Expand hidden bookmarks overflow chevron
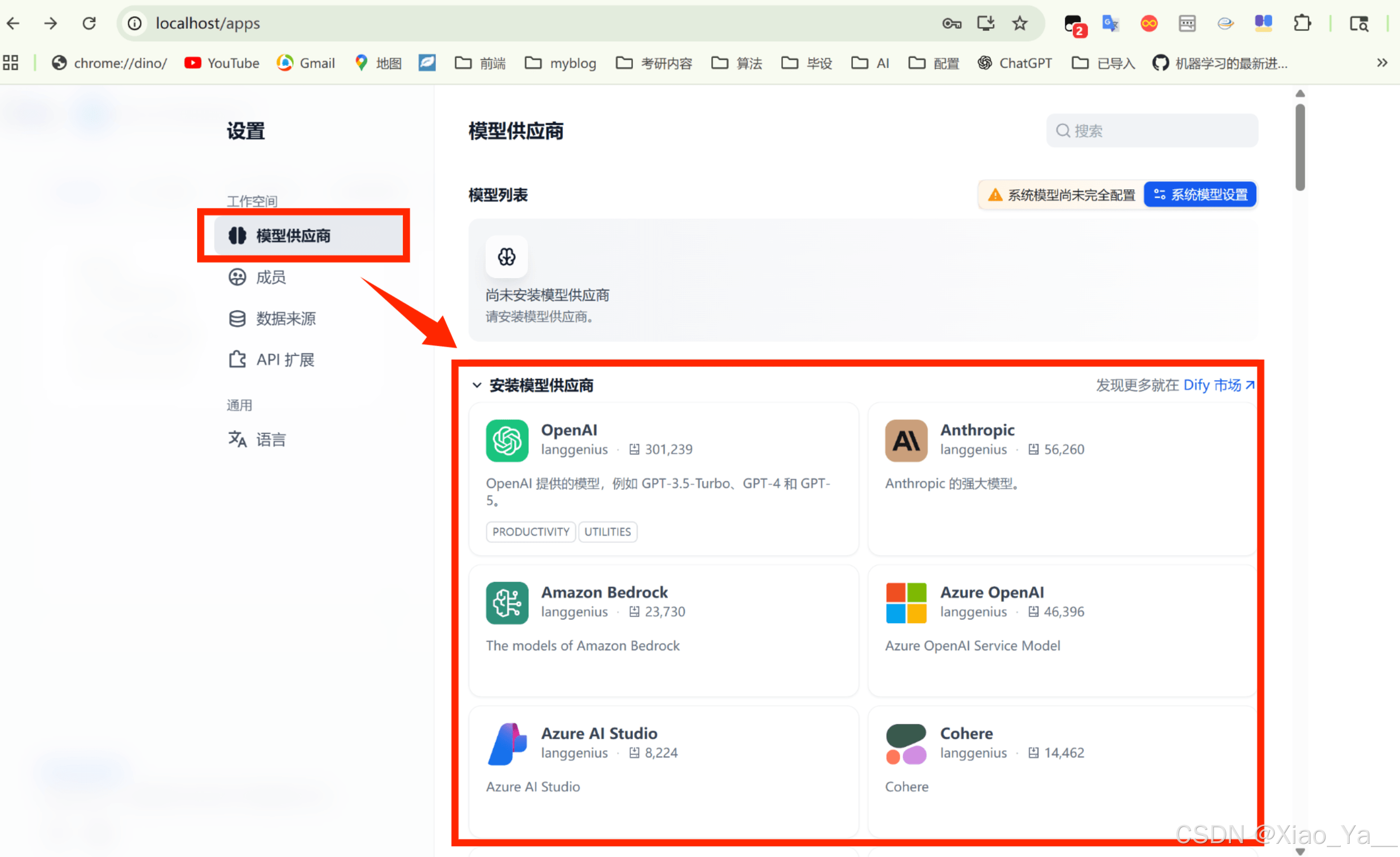Image resolution: width=1400 pixels, height=857 pixels. (1382, 63)
